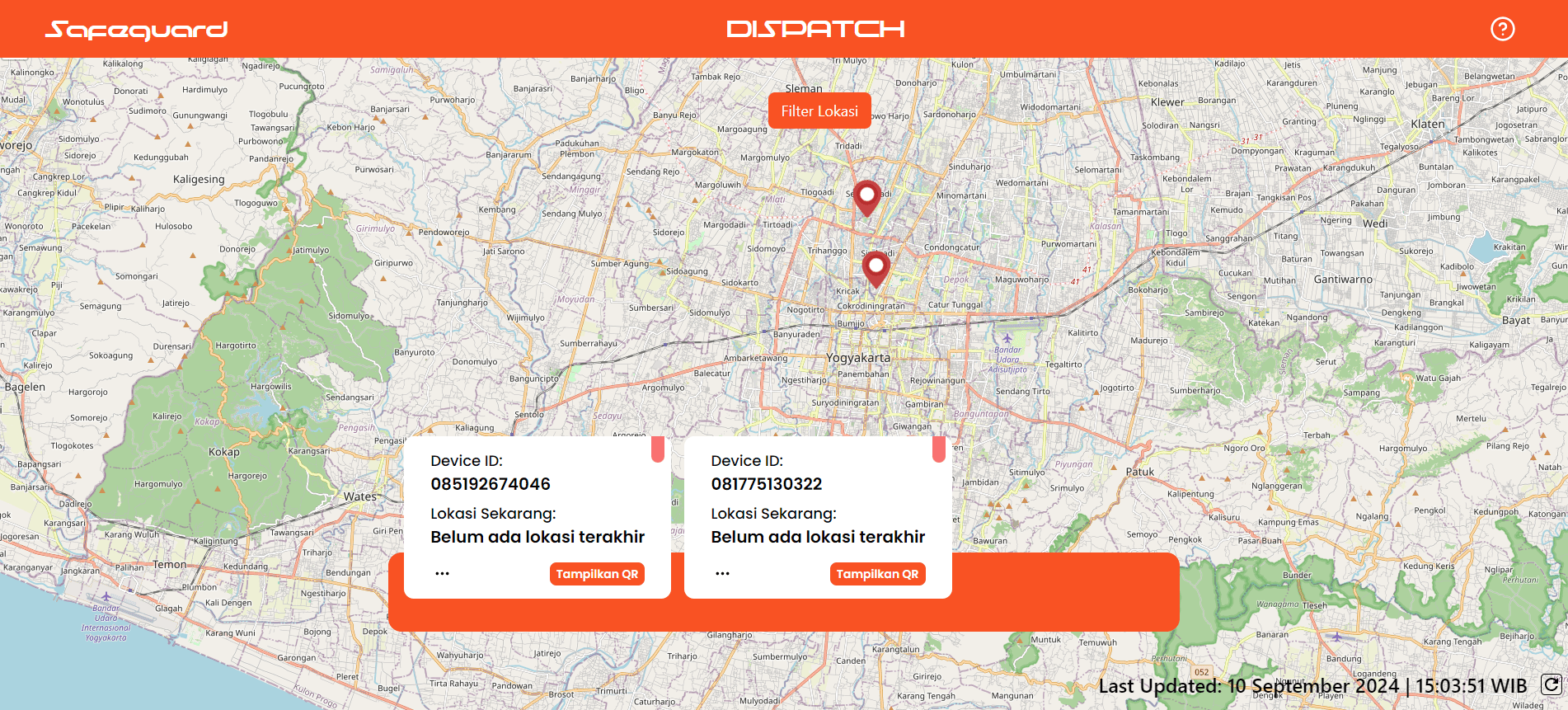
Task: Click the Safeguard logo
Action: tap(136, 30)
